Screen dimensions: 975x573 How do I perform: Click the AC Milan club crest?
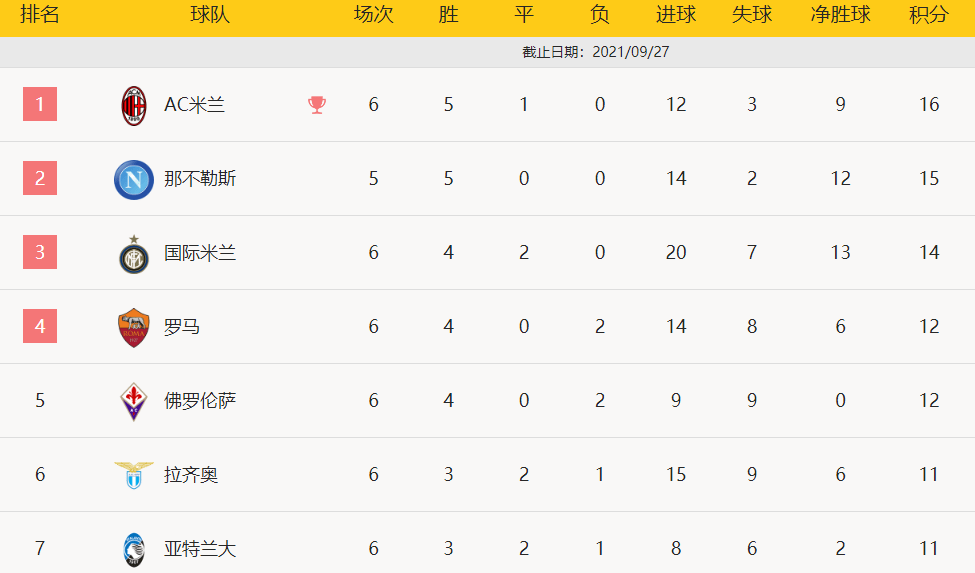click(134, 105)
